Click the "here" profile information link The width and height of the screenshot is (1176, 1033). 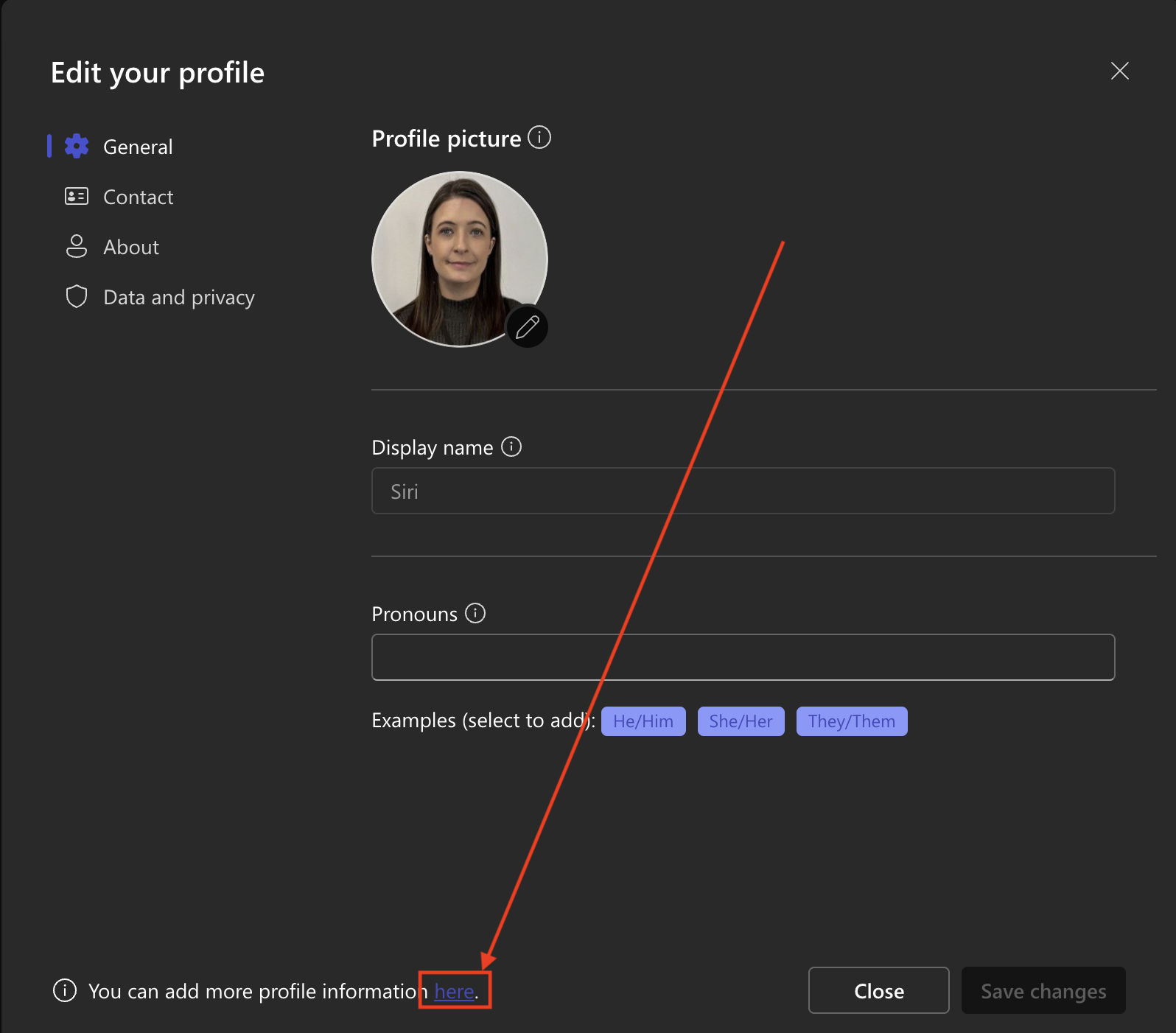(x=454, y=992)
